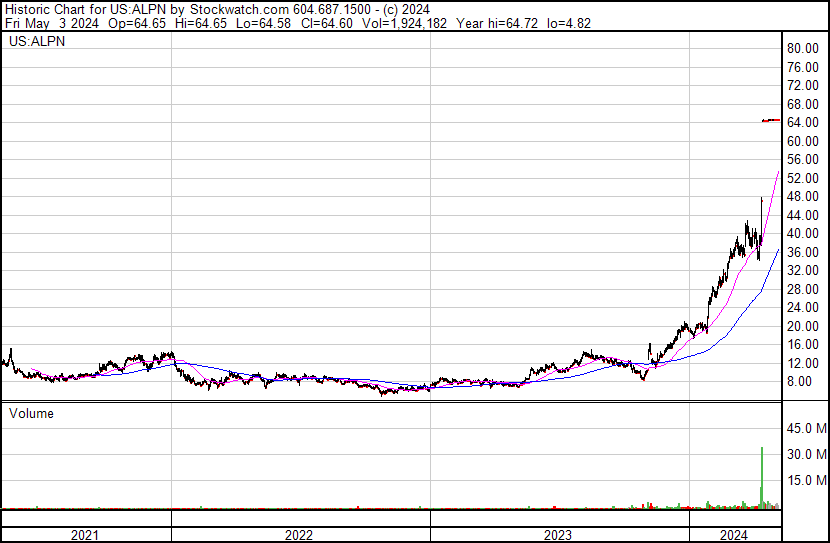Click the 30.0 M volume axis label
Screen dimensions: 830x543
click(806, 455)
